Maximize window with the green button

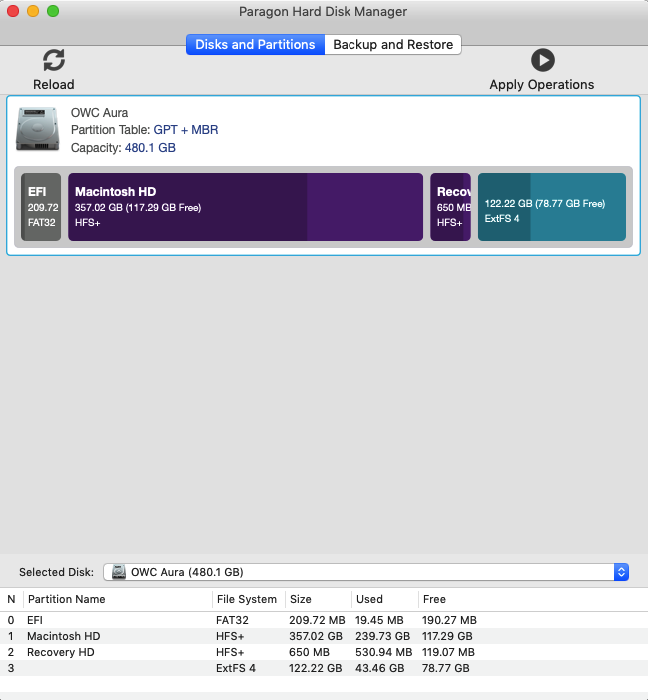(x=53, y=11)
